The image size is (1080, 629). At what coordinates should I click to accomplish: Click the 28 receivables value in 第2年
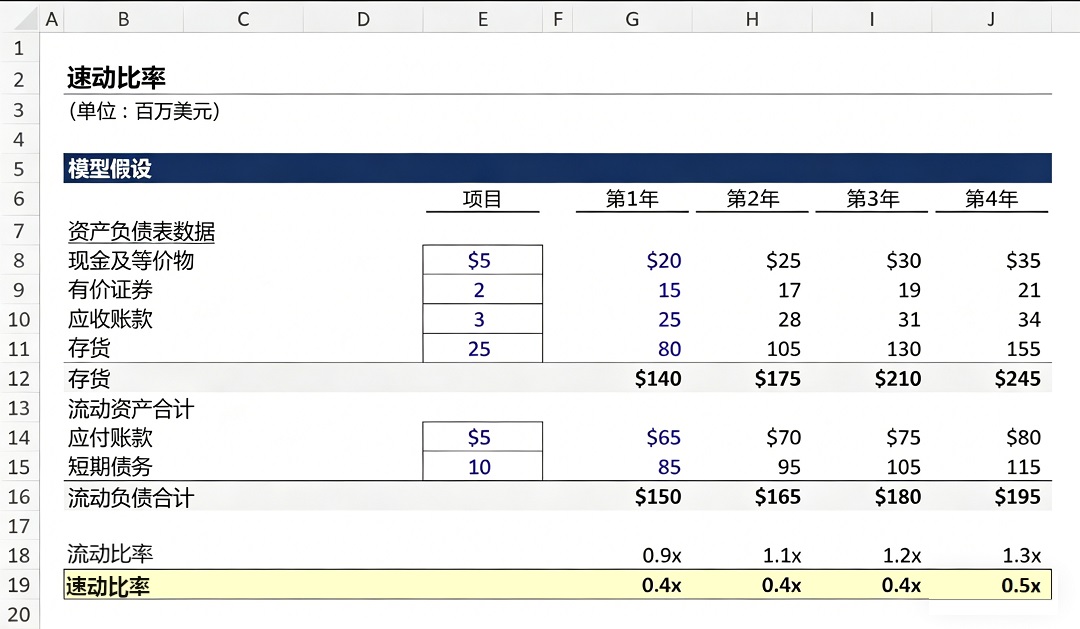point(789,320)
